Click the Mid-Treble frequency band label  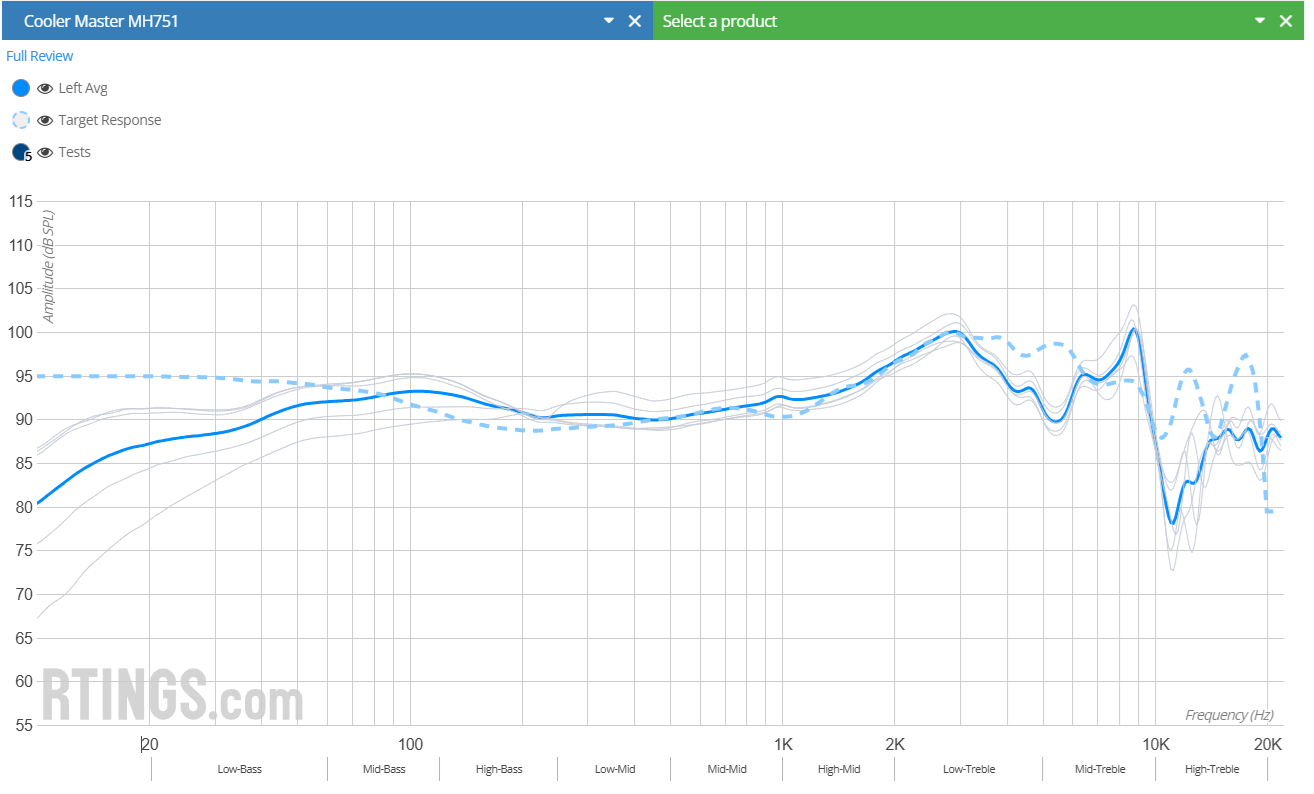(x=1100, y=769)
